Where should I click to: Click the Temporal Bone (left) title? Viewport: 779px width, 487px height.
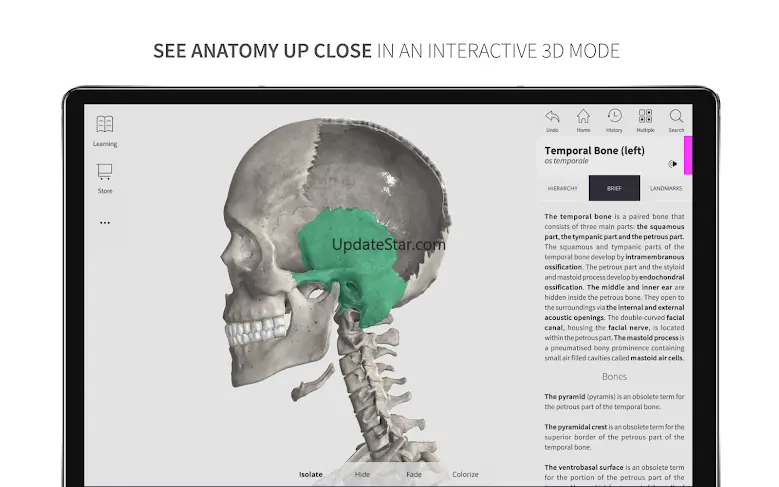click(595, 151)
